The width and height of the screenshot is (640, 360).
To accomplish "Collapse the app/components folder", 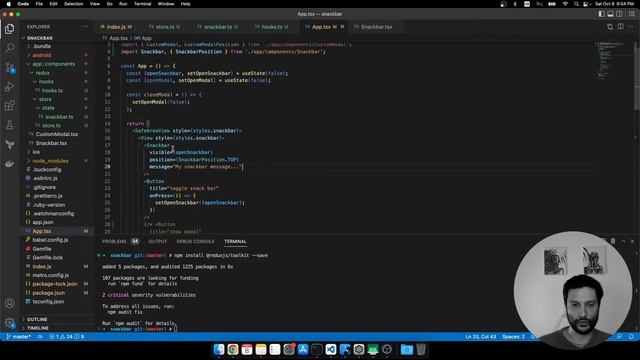I will [53, 64].
